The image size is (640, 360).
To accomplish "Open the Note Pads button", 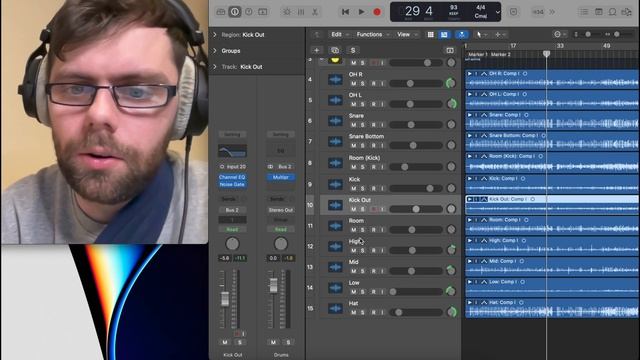I will tap(599, 12).
